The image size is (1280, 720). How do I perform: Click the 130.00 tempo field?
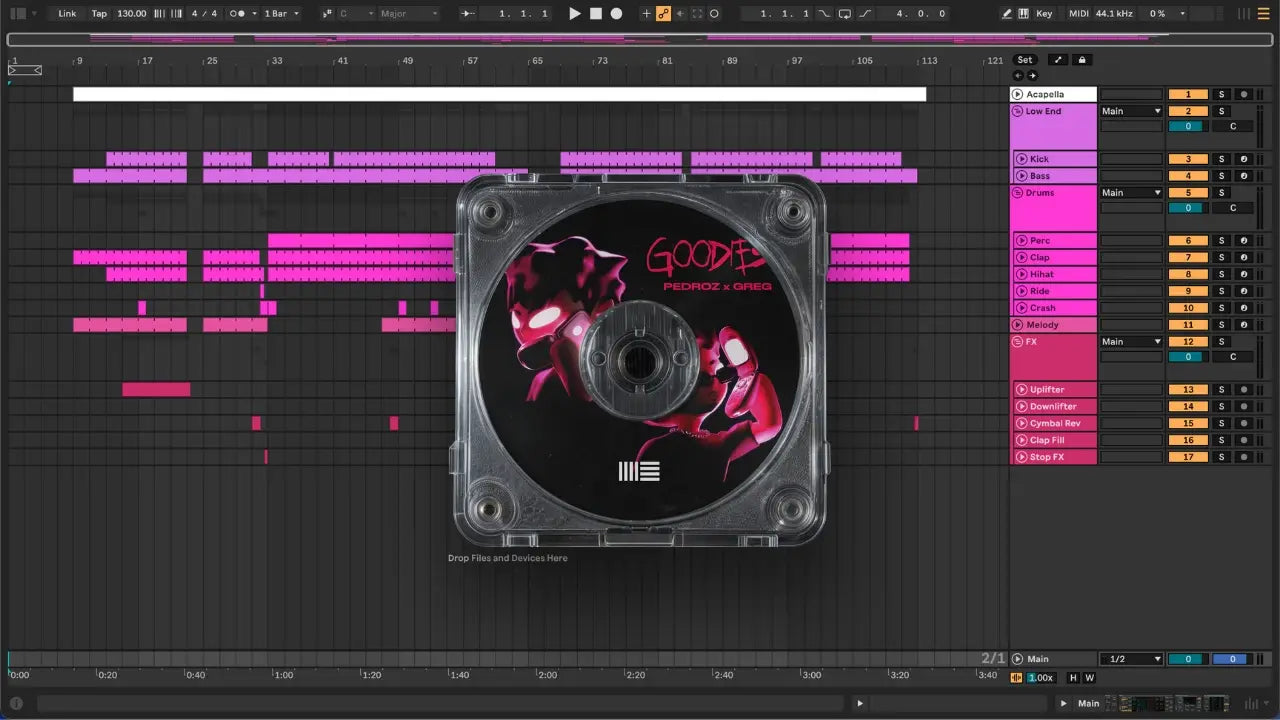(x=131, y=14)
